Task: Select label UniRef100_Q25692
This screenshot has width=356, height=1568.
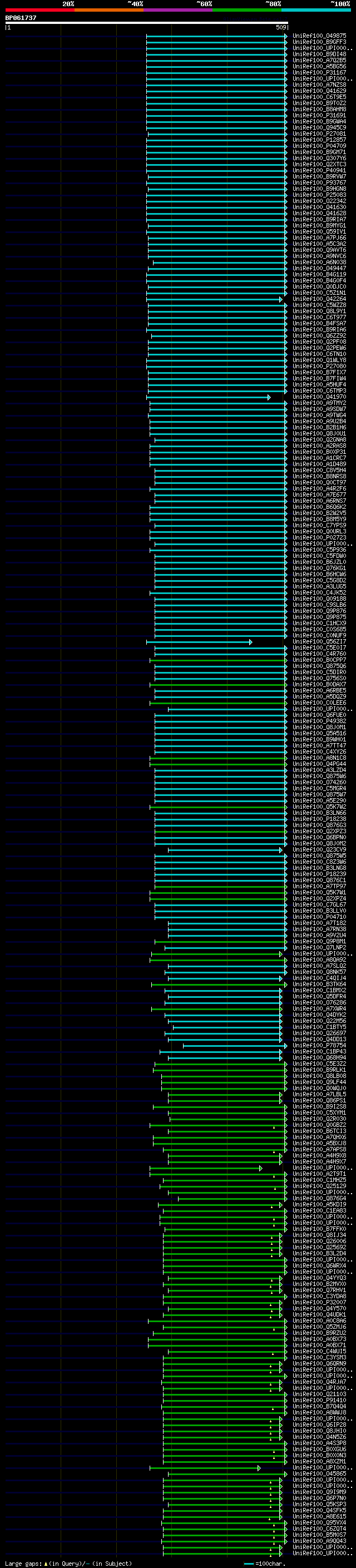Action: pyautogui.click(x=319, y=1247)
